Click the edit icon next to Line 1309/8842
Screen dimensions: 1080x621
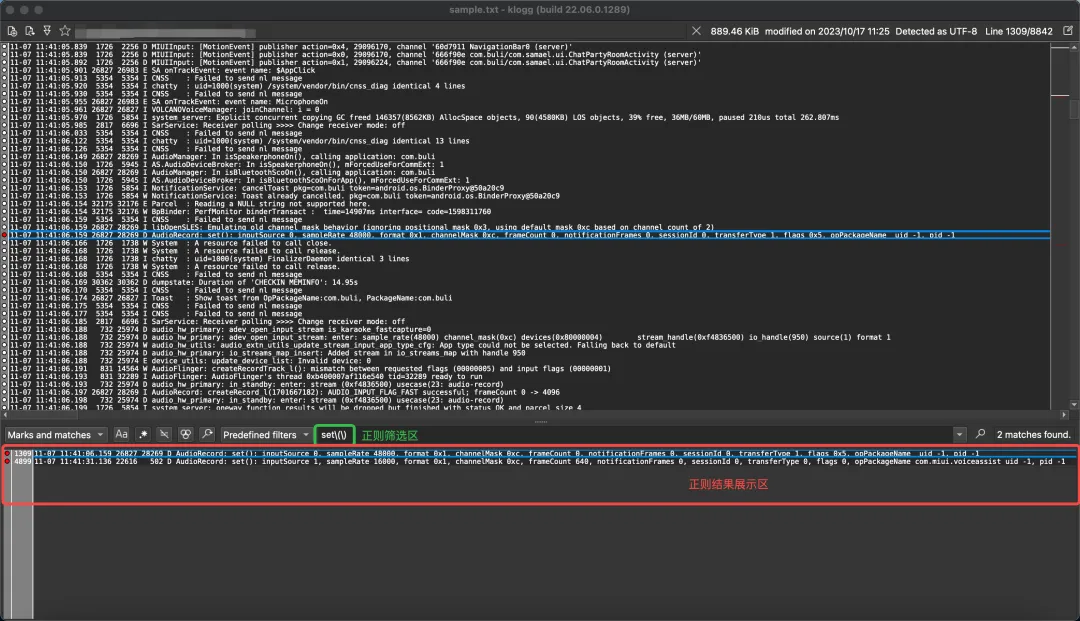pyautogui.click(x=1068, y=31)
